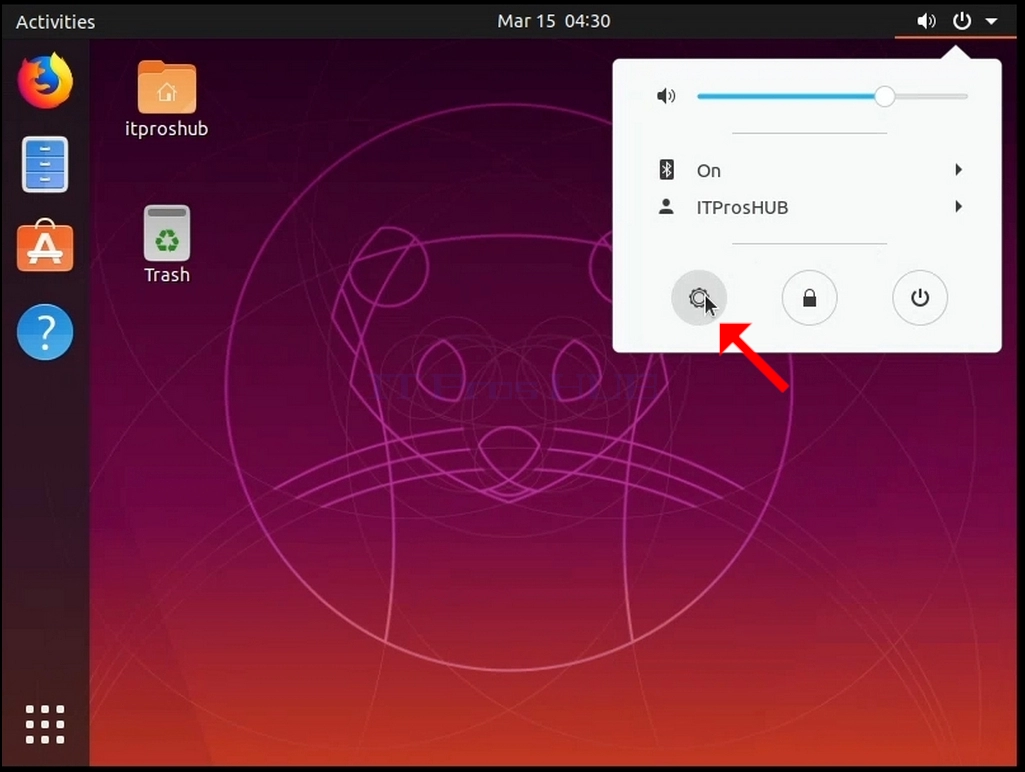Open Firefox from the dock
The width and height of the screenshot is (1025, 772).
[45, 81]
